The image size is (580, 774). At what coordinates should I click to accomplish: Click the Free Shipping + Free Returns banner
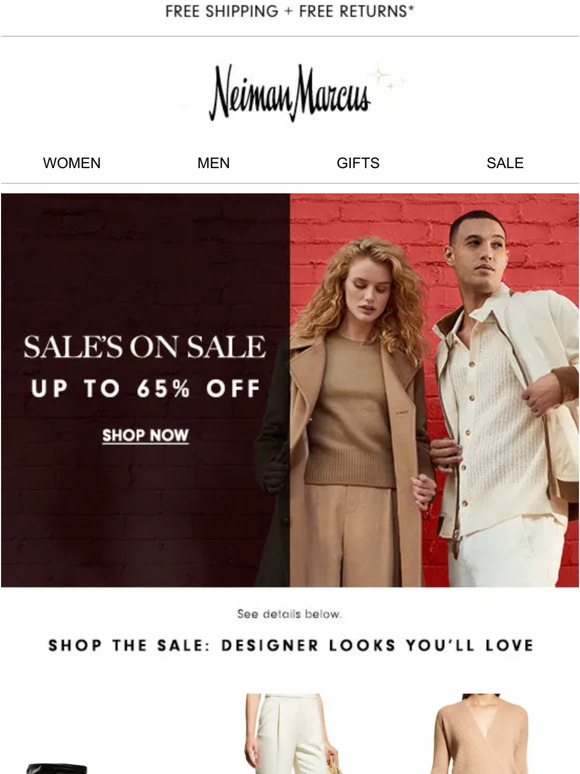(x=290, y=11)
